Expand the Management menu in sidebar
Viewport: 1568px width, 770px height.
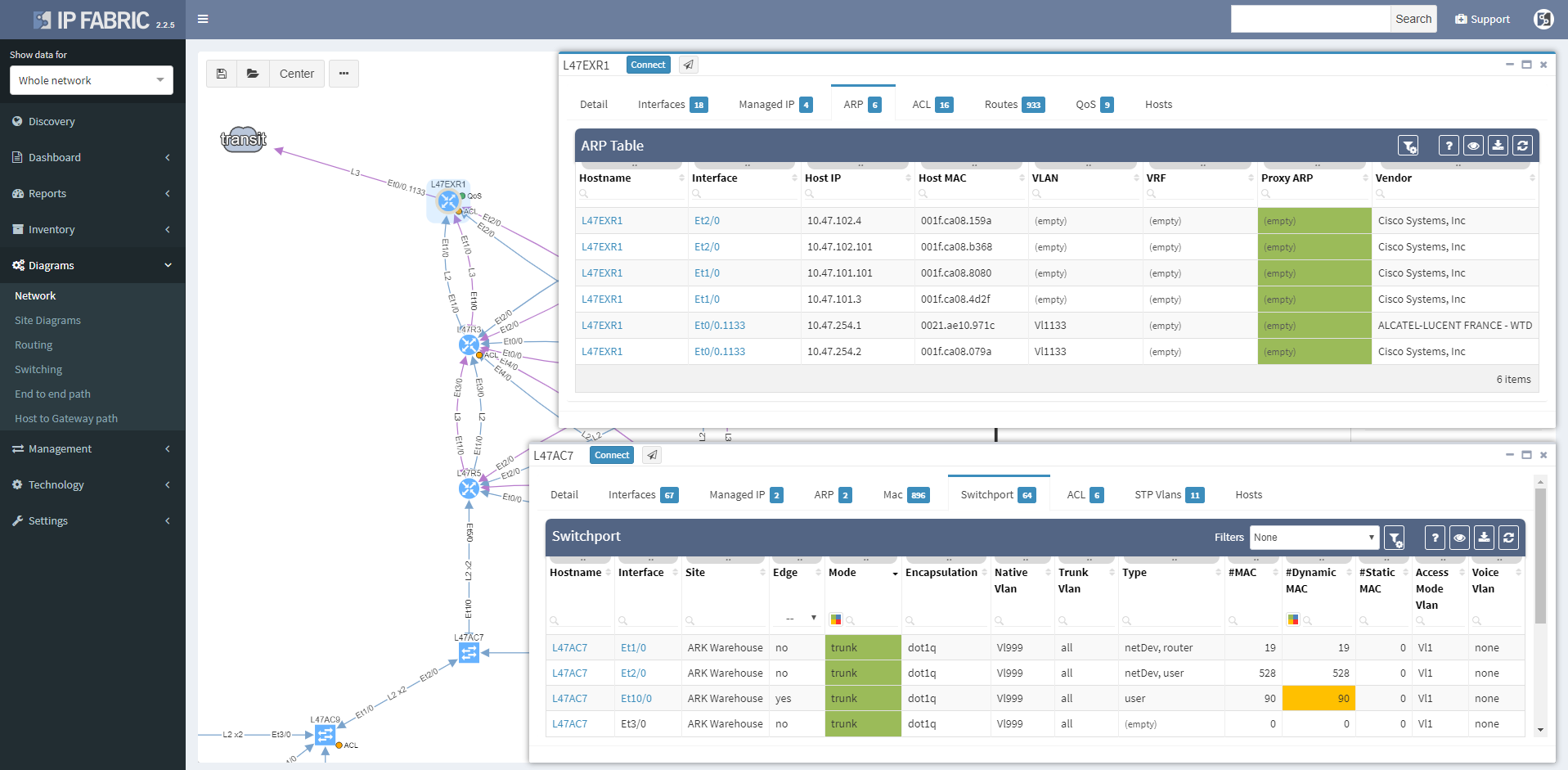pyautogui.click(x=92, y=448)
